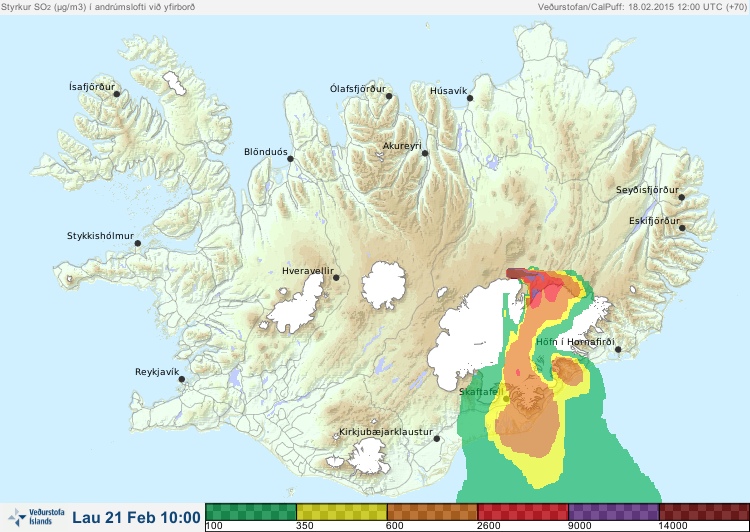
Task: Click the Höfn í Hornafirði label
Action: click(575, 342)
